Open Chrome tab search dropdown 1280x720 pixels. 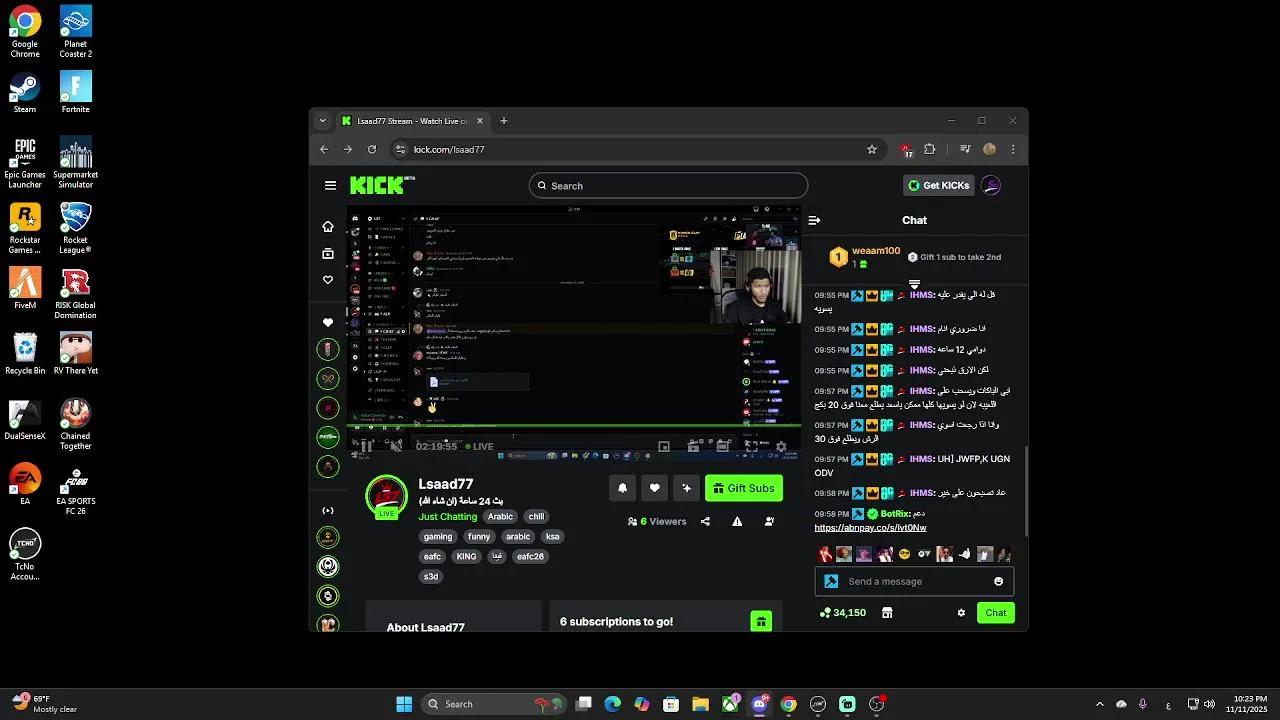(322, 121)
